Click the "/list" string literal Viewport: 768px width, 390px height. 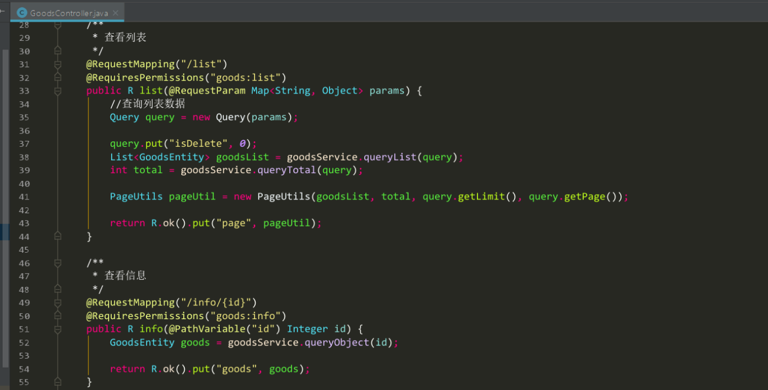coord(201,64)
